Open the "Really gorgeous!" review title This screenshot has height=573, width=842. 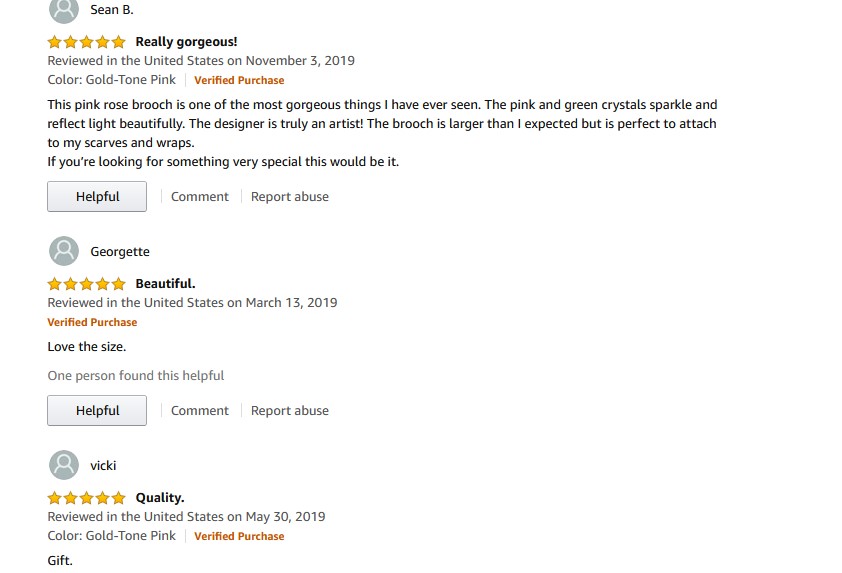point(186,42)
